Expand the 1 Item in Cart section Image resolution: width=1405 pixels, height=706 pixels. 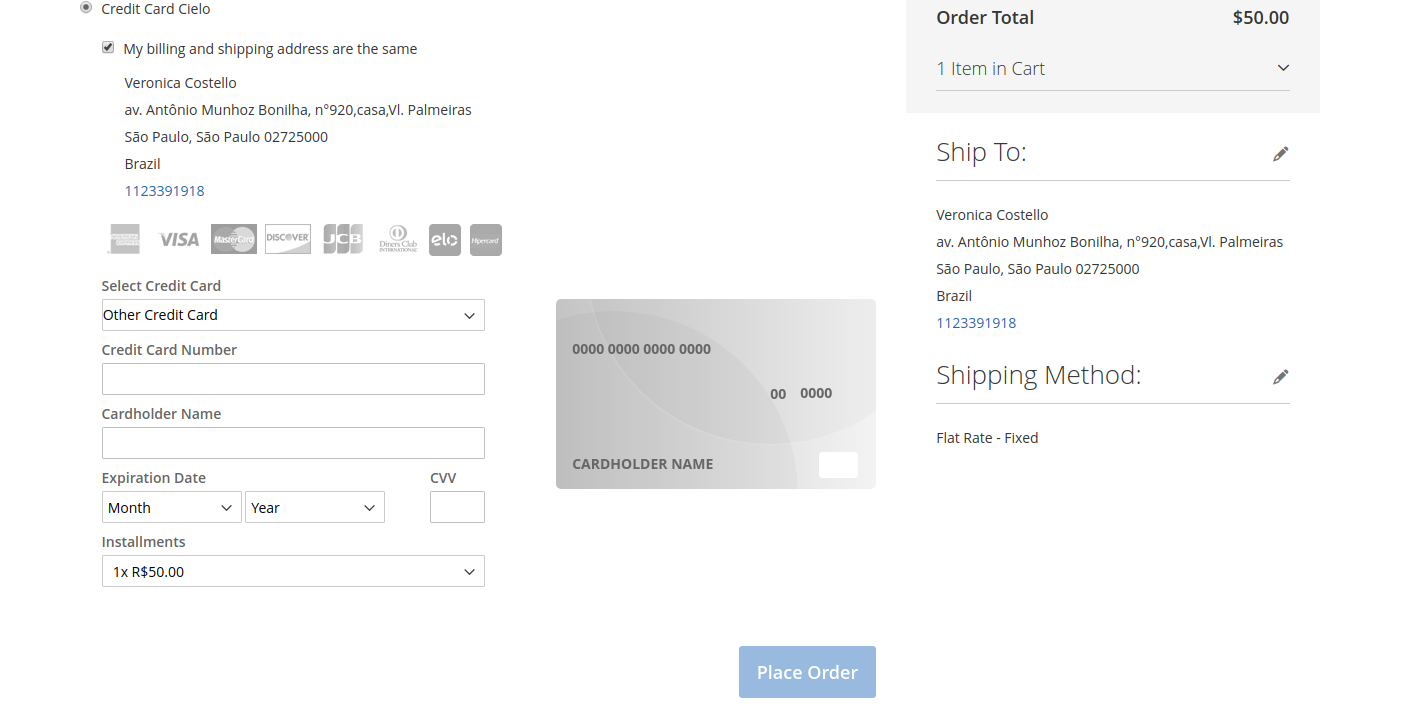coord(1113,68)
